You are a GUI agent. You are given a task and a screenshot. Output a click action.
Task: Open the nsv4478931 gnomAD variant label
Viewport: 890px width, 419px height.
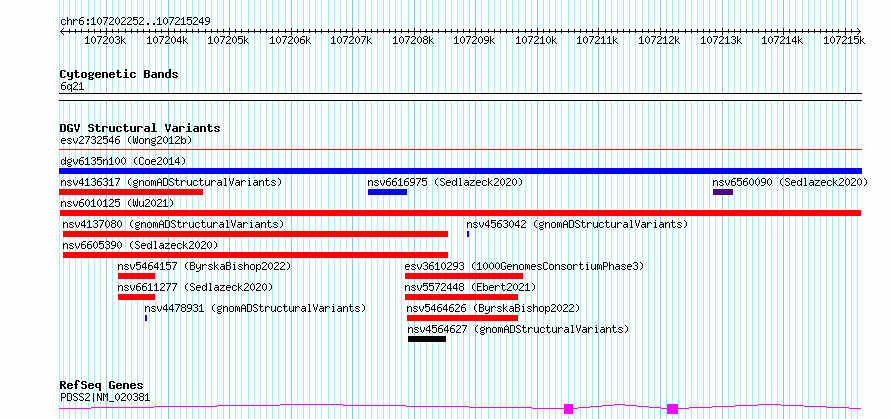point(255,308)
